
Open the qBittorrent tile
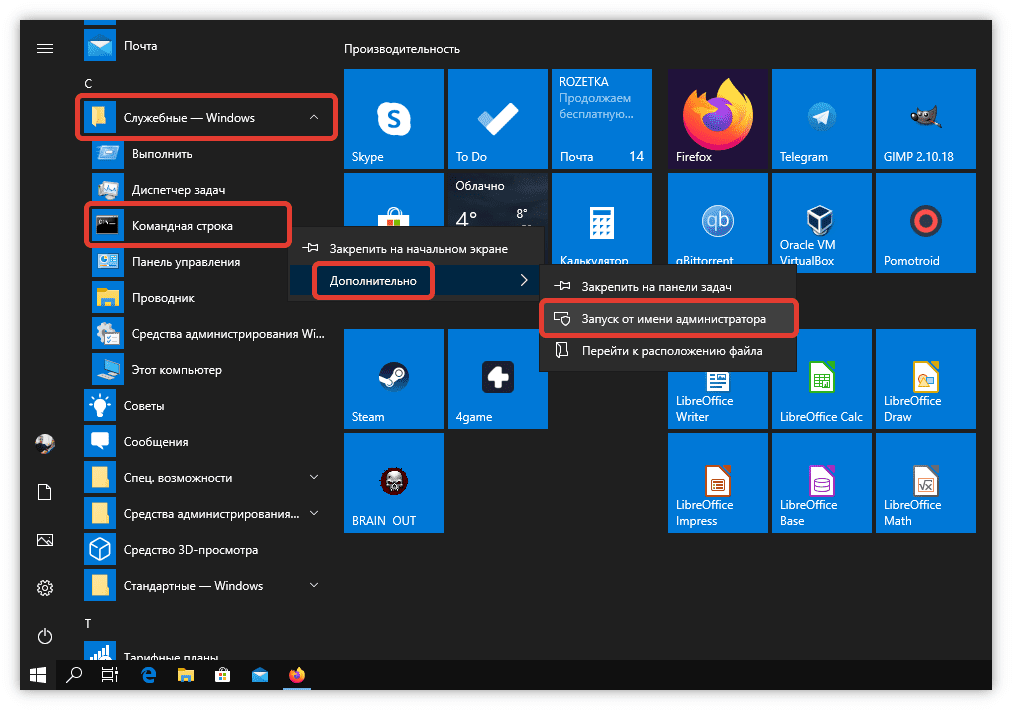click(718, 219)
